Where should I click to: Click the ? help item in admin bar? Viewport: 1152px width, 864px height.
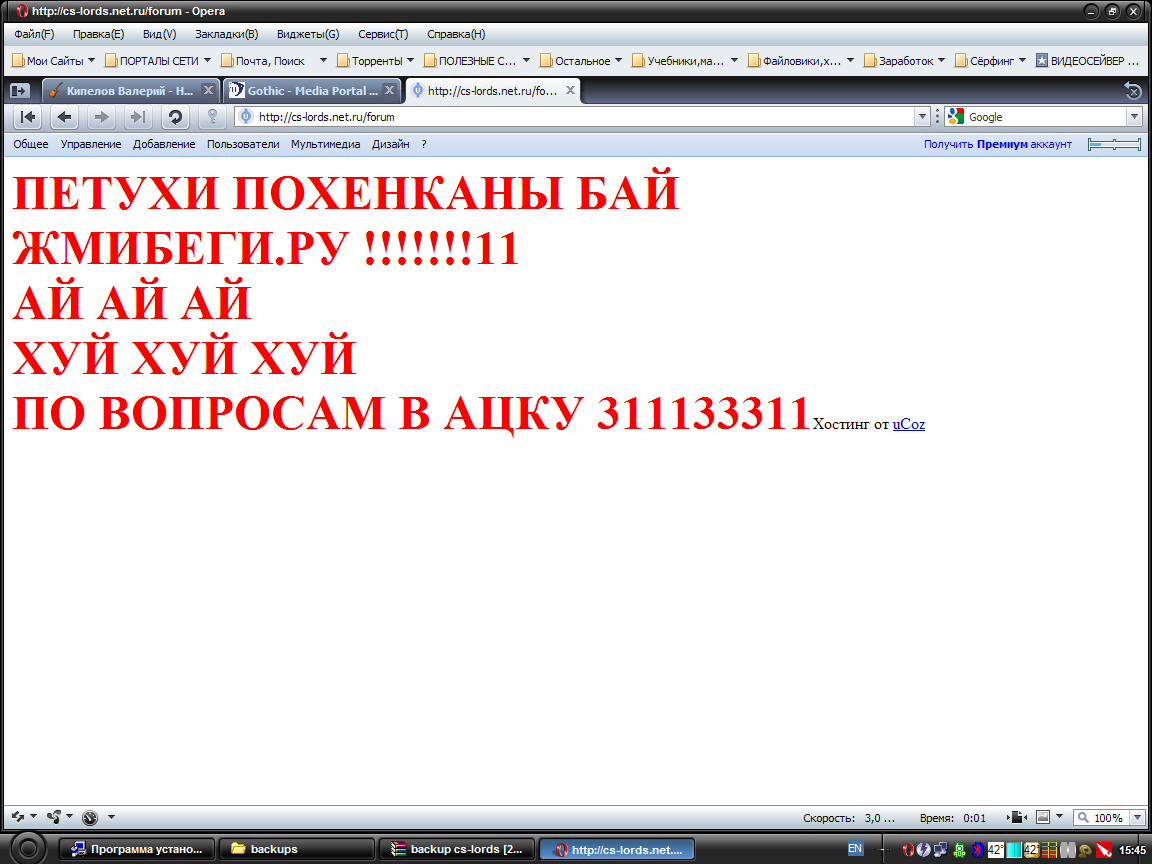pyautogui.click(x=424, y=144)
